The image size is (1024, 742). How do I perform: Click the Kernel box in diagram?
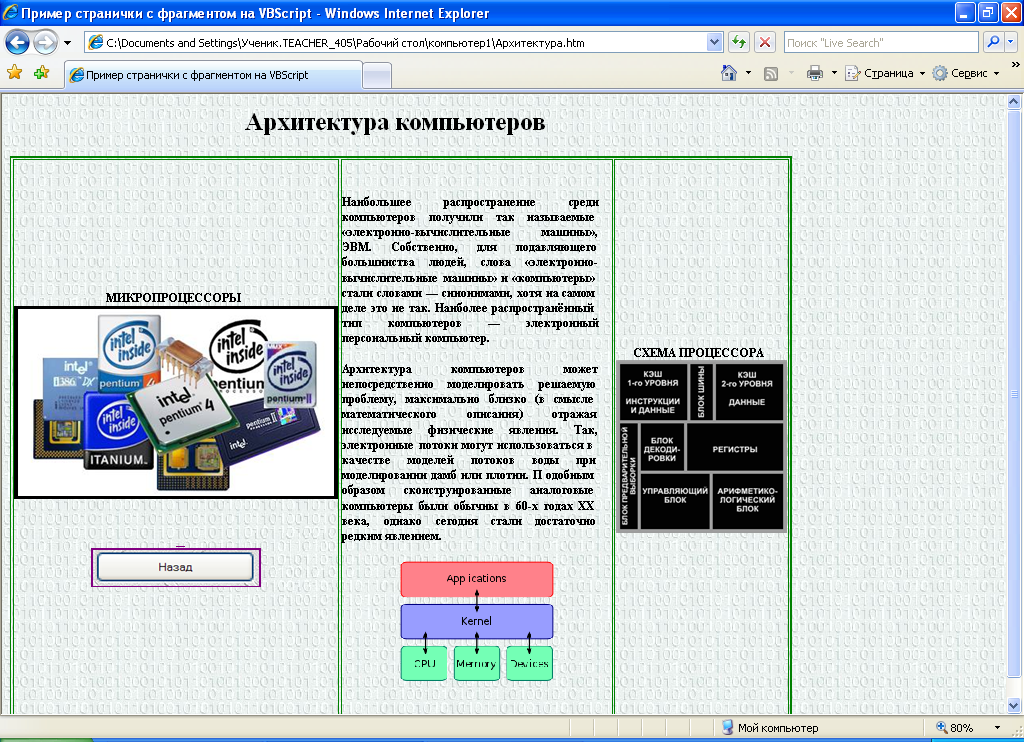(x=477, y=621)
